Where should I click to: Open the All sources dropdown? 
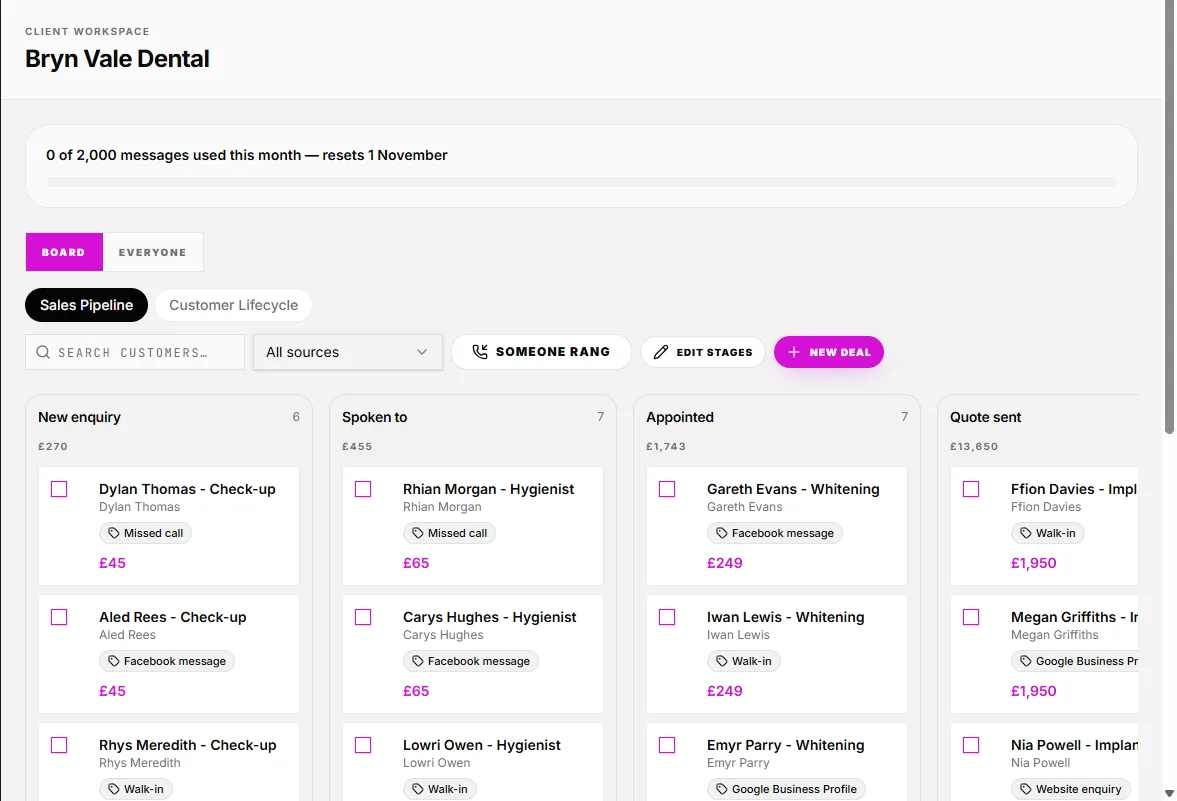tap(348, 352)
